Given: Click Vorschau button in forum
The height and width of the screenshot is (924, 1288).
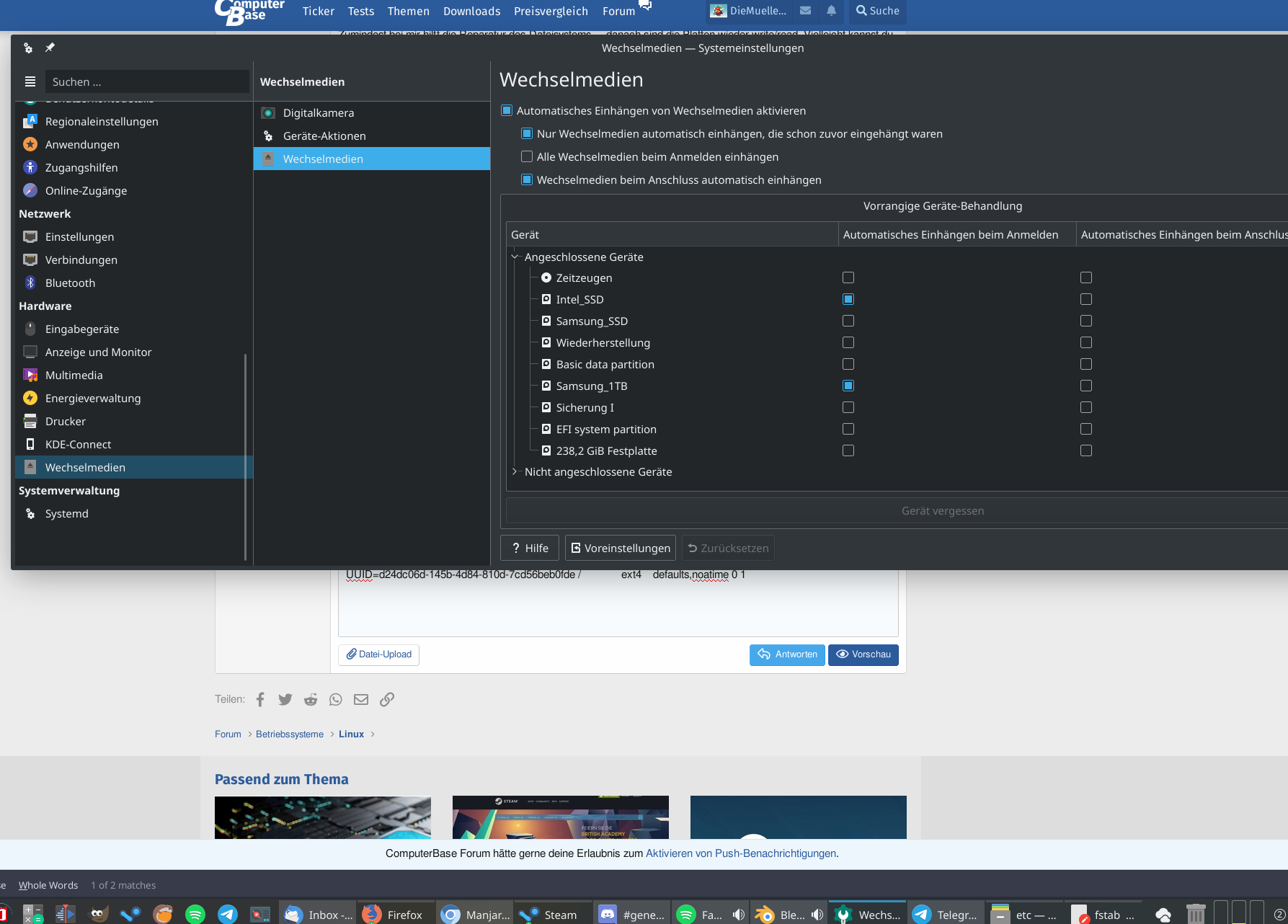Looking at the screenshot, I should (863, 654).
